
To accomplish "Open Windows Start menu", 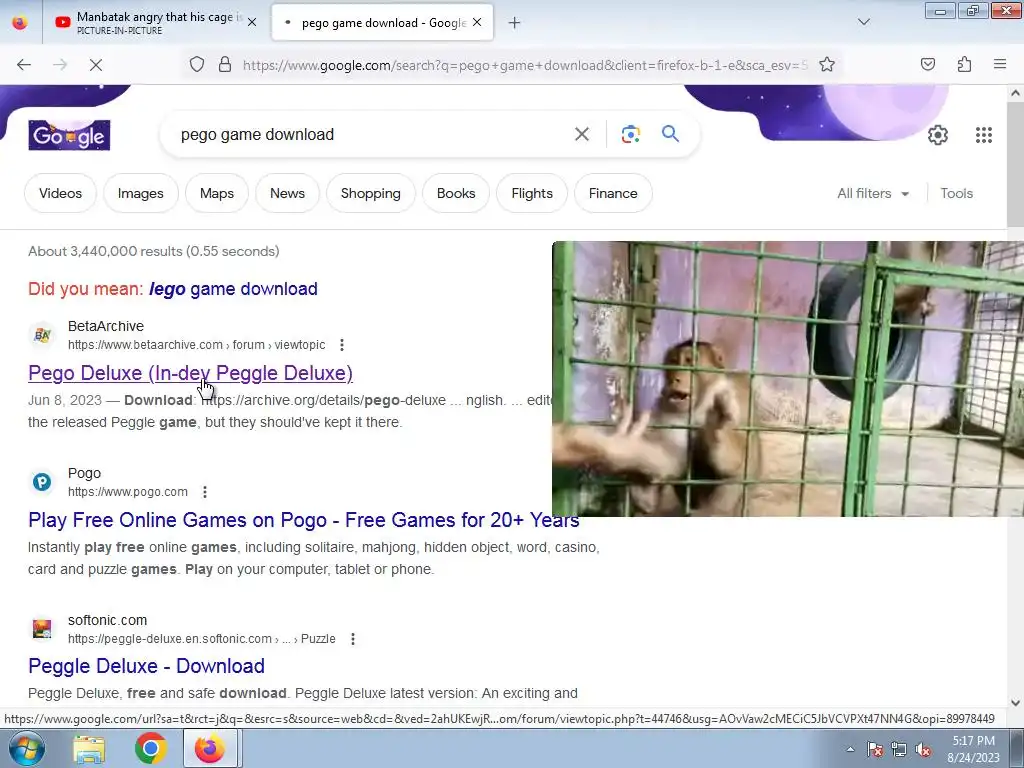I will 25,748.
